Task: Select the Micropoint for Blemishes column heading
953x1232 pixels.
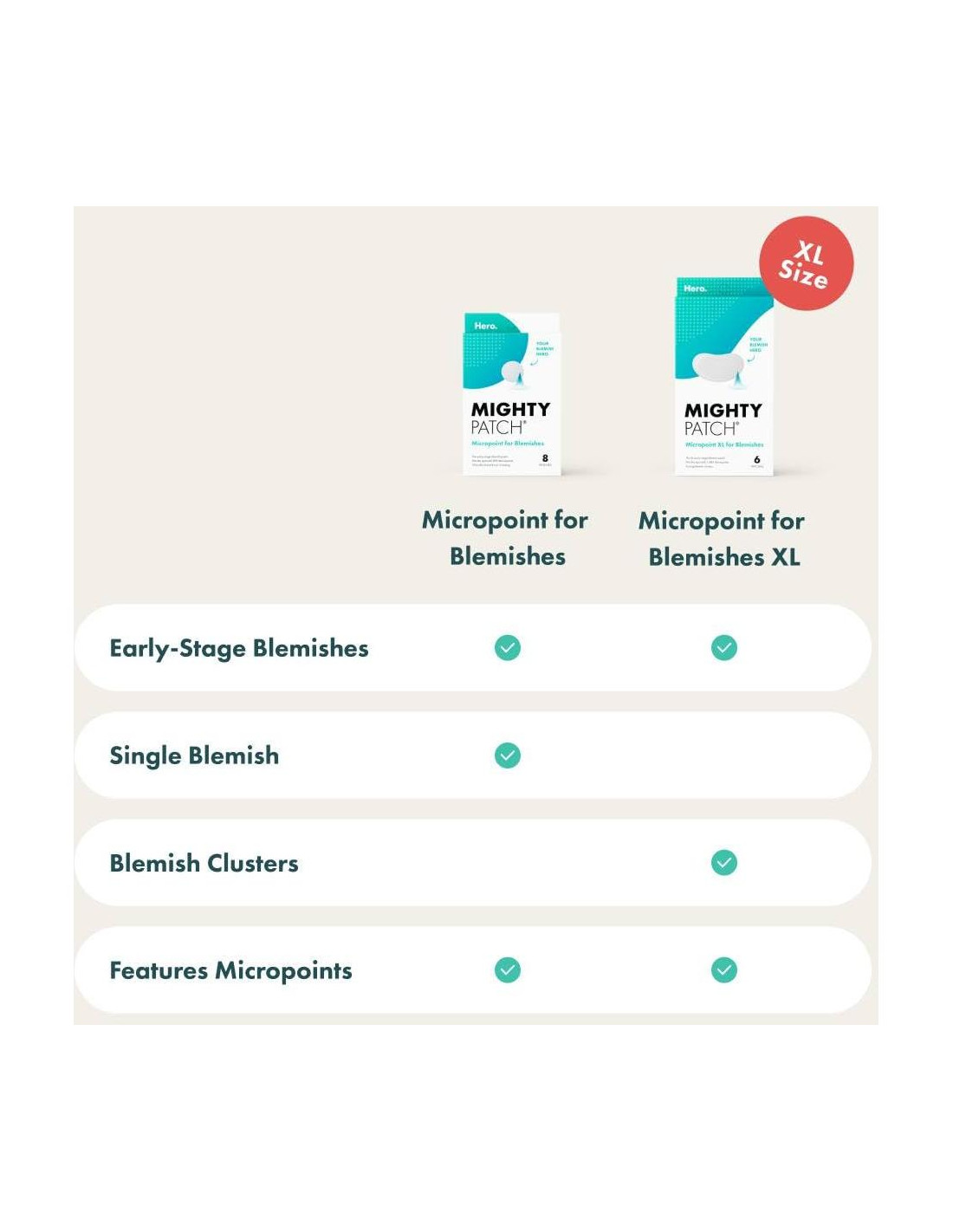Action: pos(506,538)
